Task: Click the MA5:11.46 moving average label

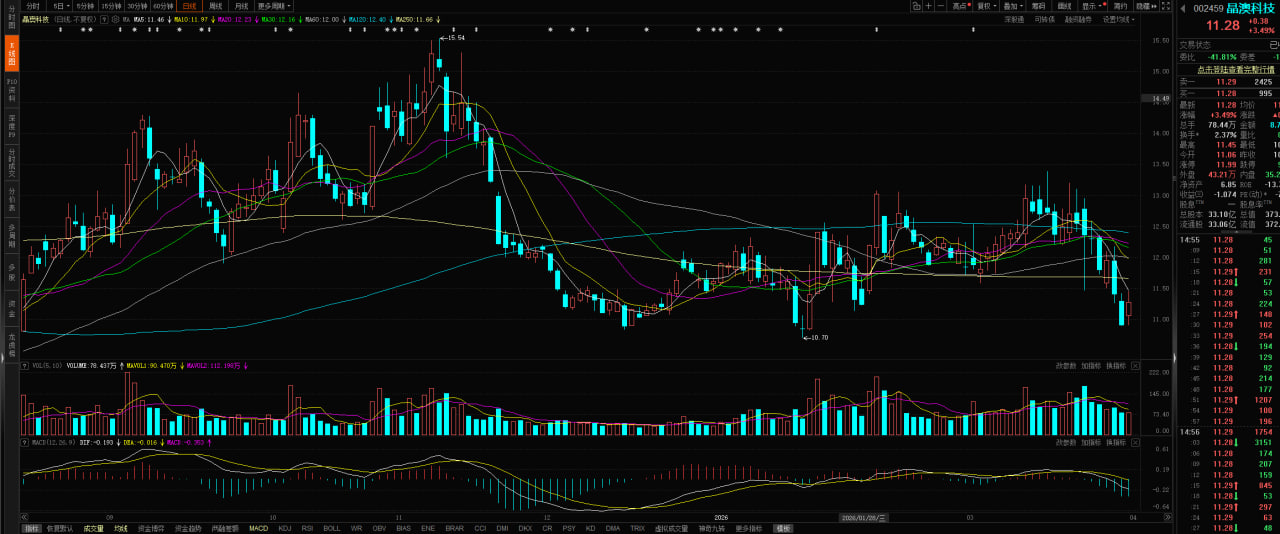Action: 149,19
